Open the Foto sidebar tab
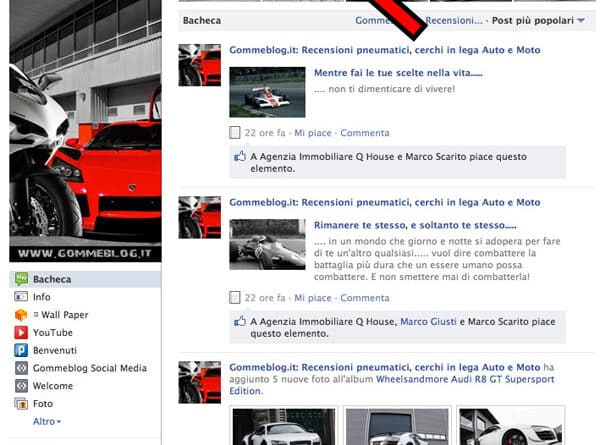Screen dimensions: 600x445 (85, 403)
